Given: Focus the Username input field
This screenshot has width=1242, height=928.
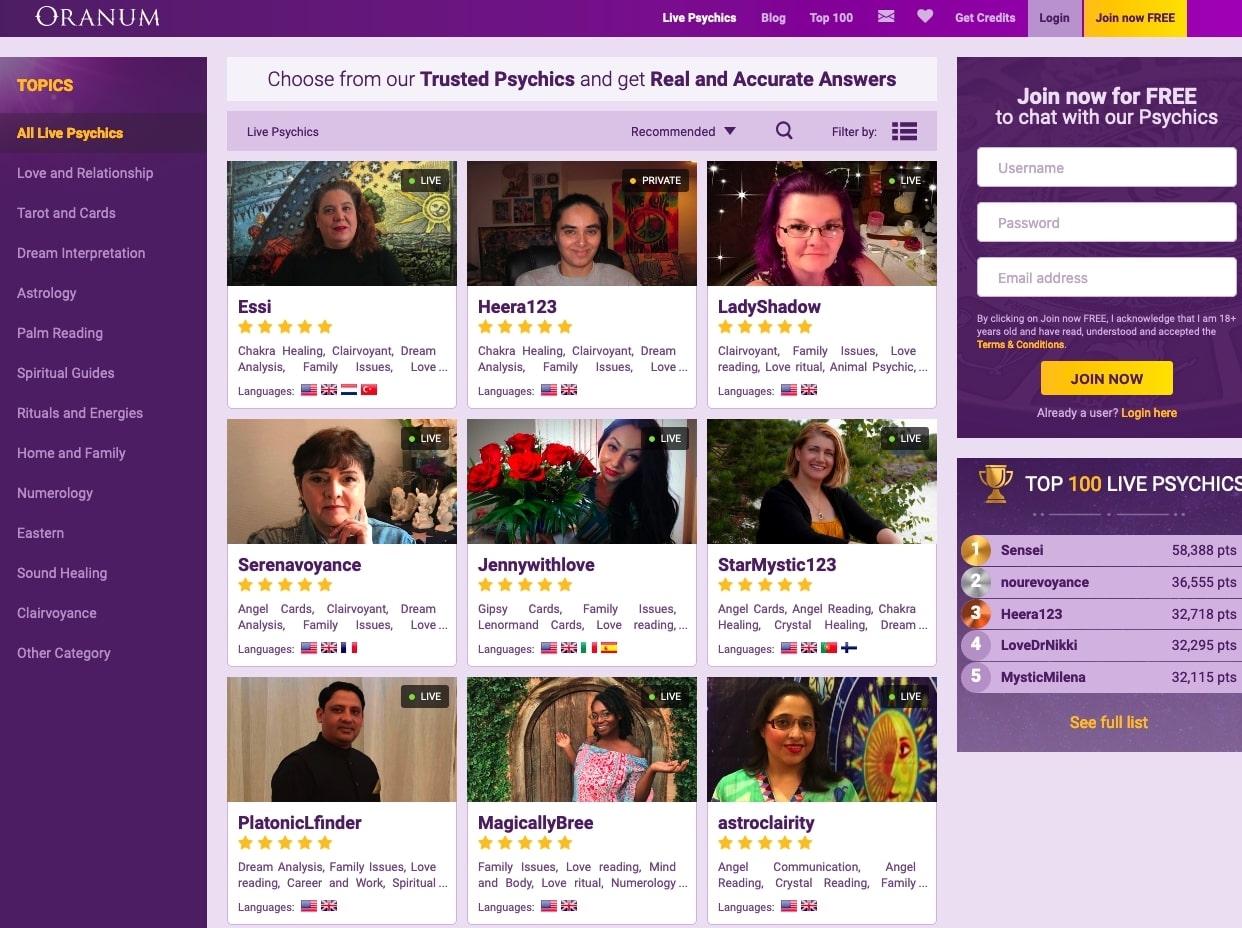Looking at the screenshot, I should point(1106,168).
